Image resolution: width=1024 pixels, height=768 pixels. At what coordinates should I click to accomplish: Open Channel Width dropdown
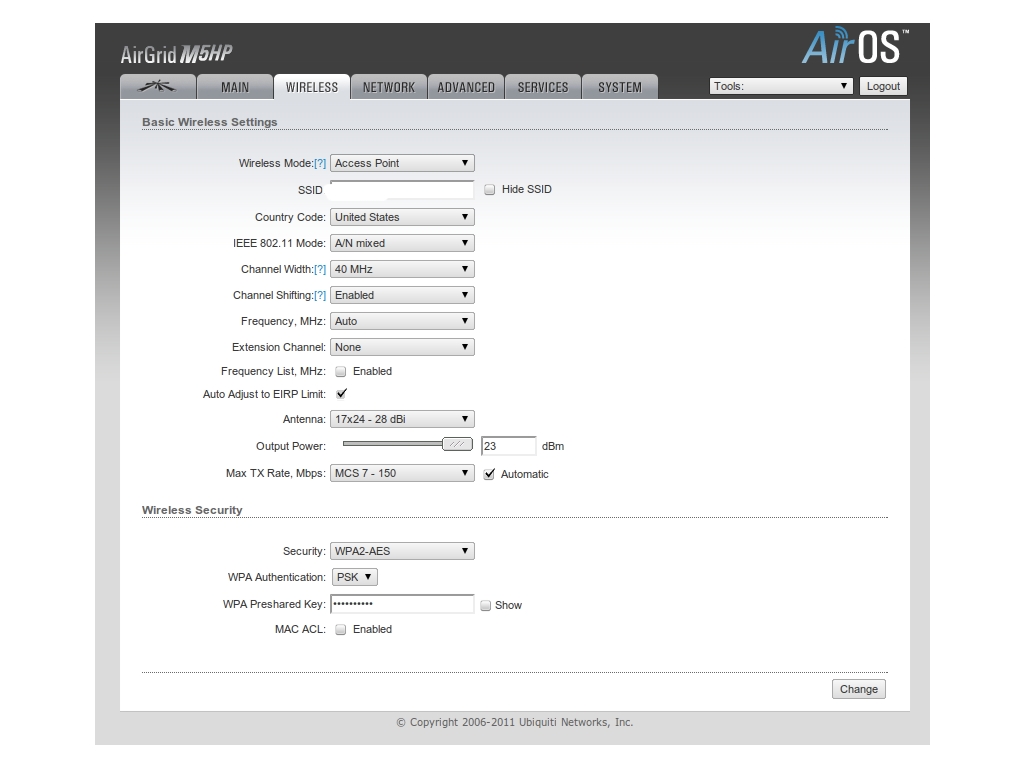(402, 269)
